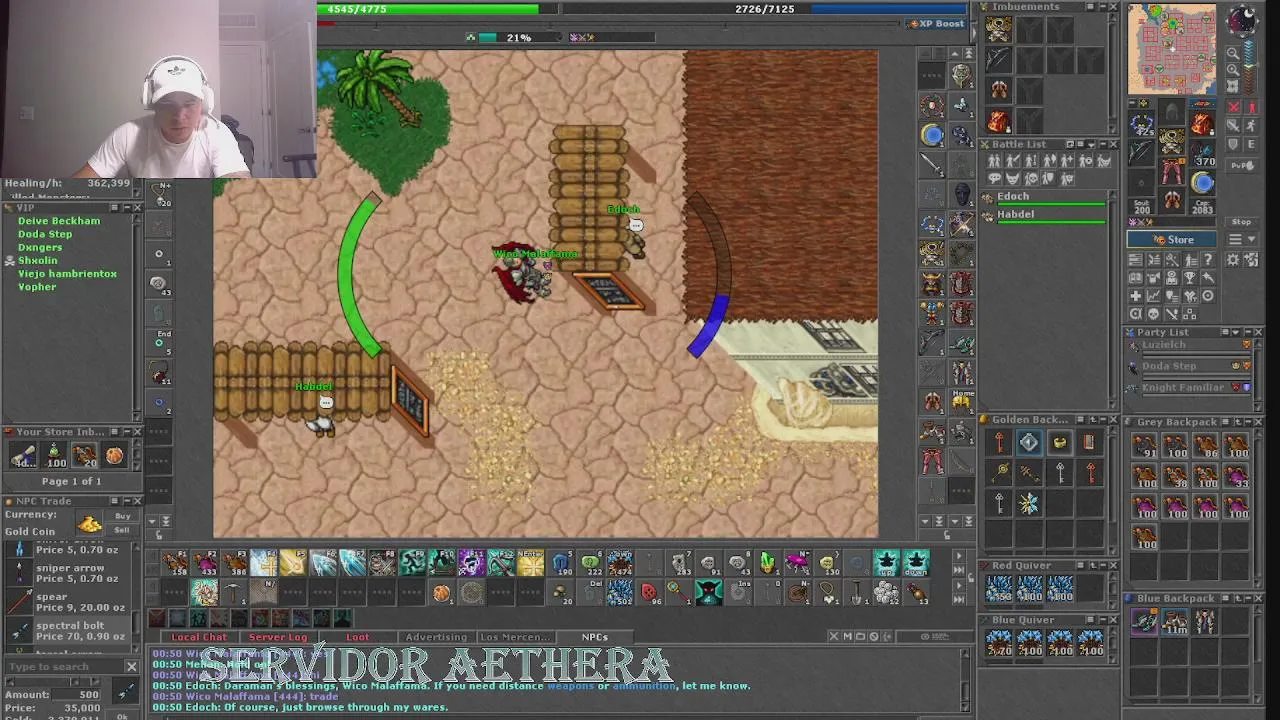Select Doda Step in Party List

tap(1189, 367)
